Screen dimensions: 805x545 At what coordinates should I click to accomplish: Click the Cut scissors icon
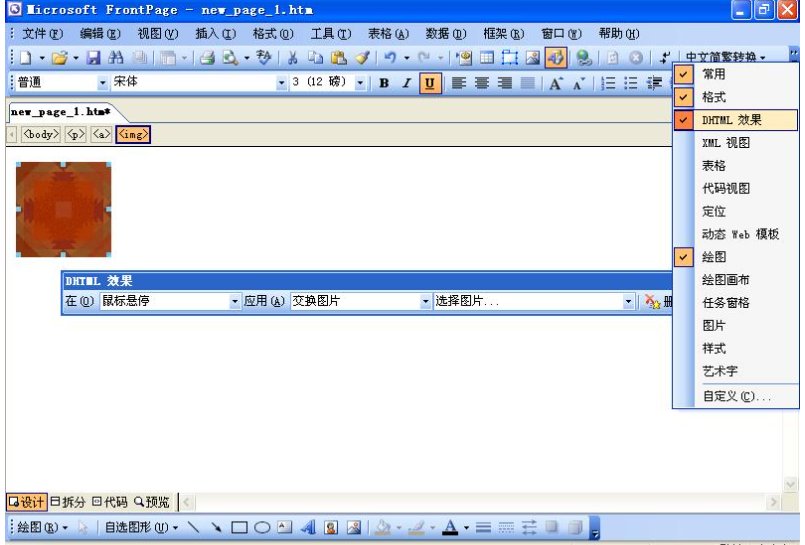pos(293,57)
